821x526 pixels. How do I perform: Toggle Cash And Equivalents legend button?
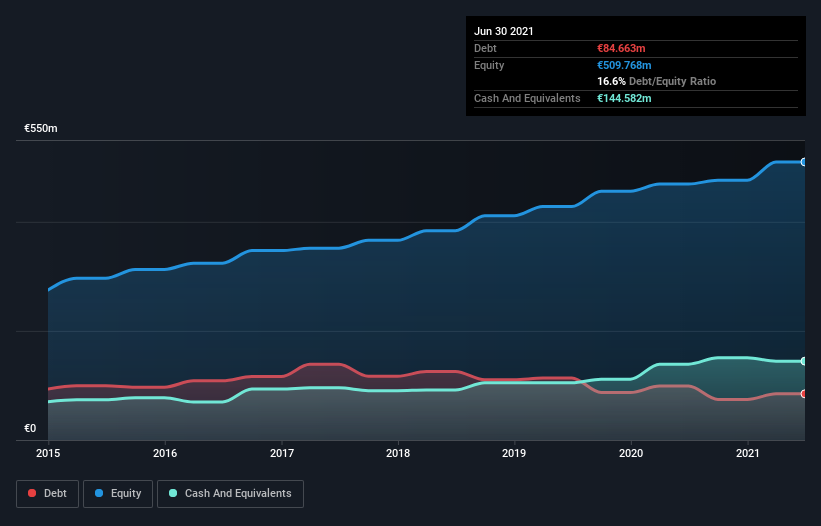(230, 494)
